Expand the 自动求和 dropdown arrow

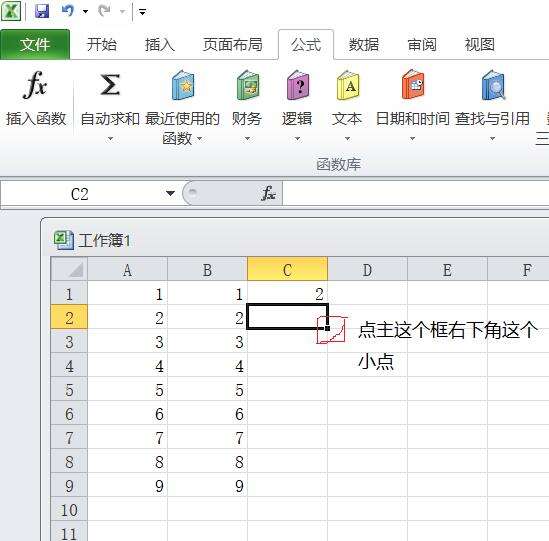pos(110,139)
